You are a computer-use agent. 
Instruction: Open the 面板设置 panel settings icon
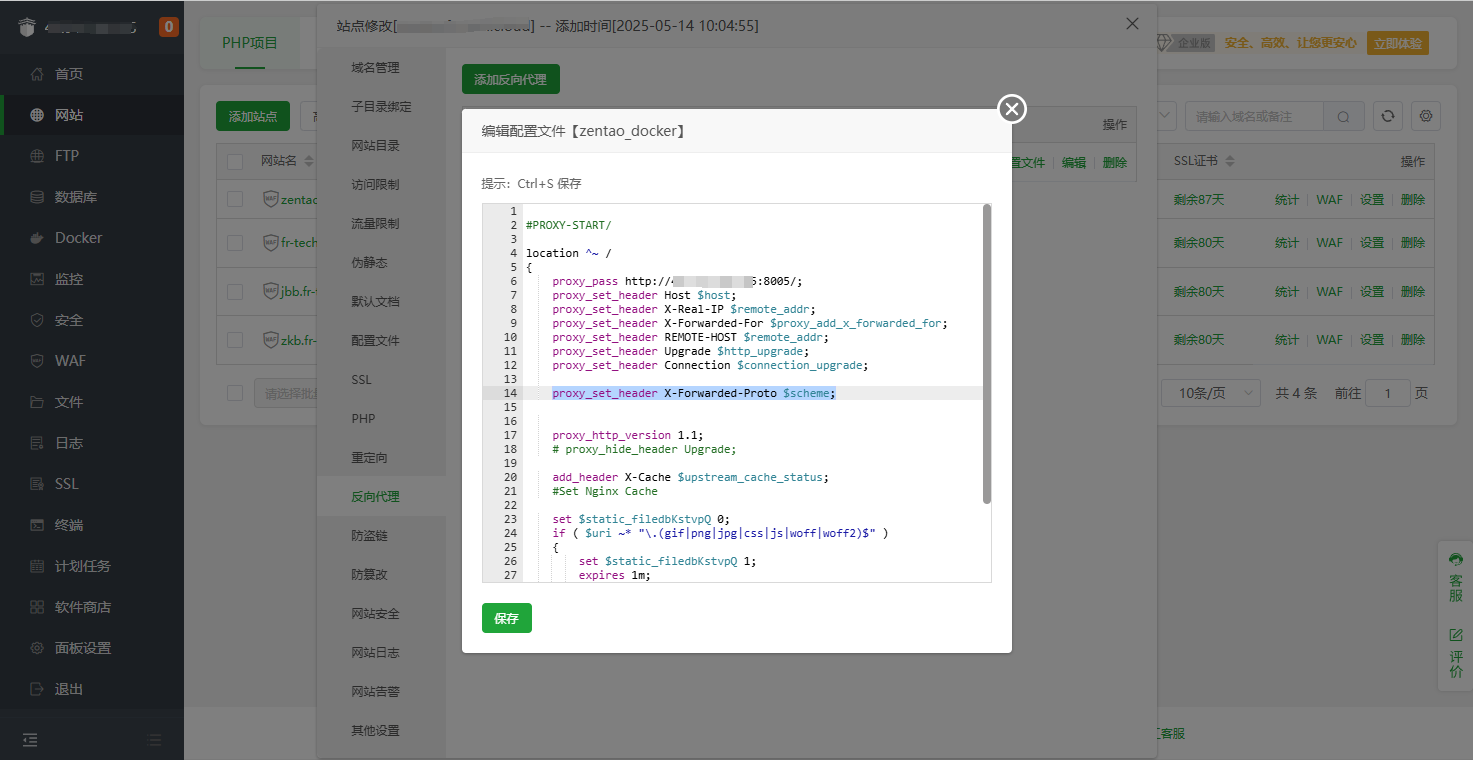(37, 648)
